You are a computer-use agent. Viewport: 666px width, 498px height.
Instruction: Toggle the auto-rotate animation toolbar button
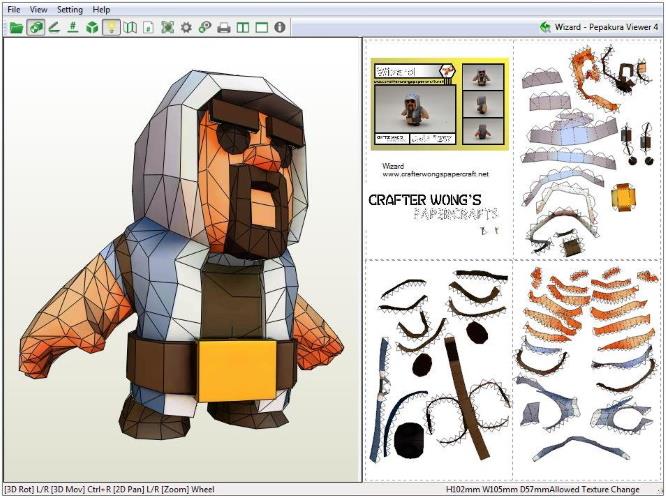(x=36, y=28)
